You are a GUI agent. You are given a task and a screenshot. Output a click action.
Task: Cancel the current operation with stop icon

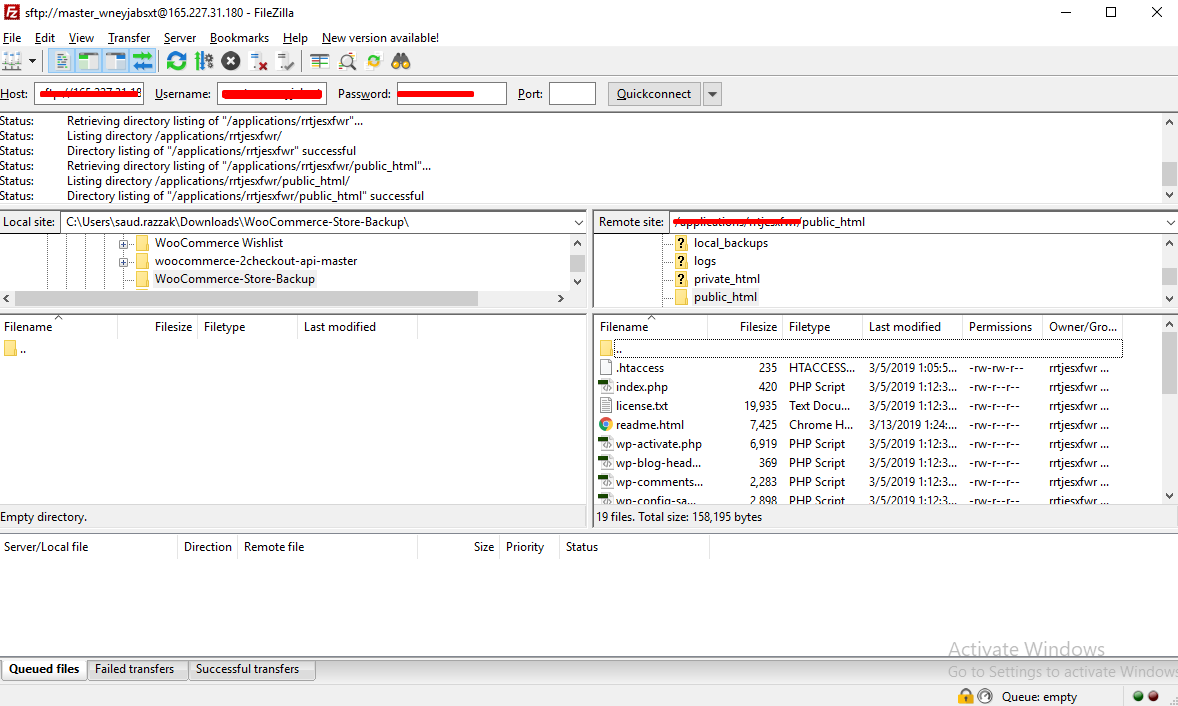pyautogui.click(x=231, y=62)
